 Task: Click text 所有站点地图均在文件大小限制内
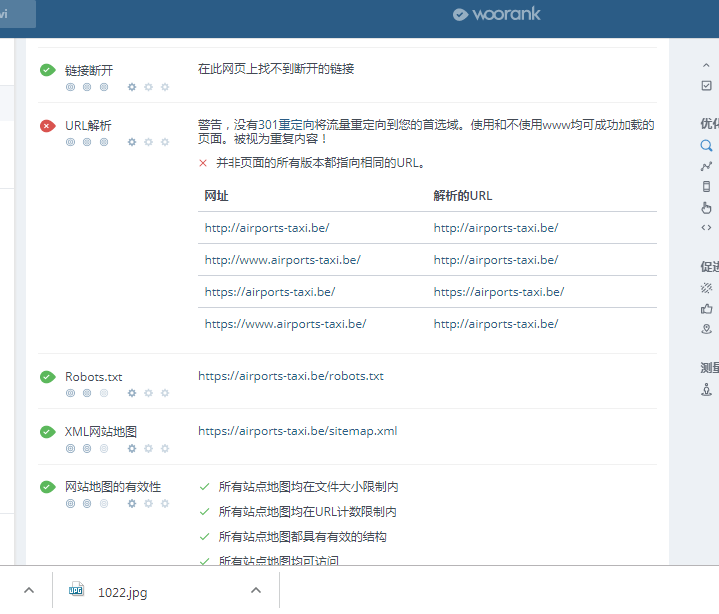click(308, 487)
